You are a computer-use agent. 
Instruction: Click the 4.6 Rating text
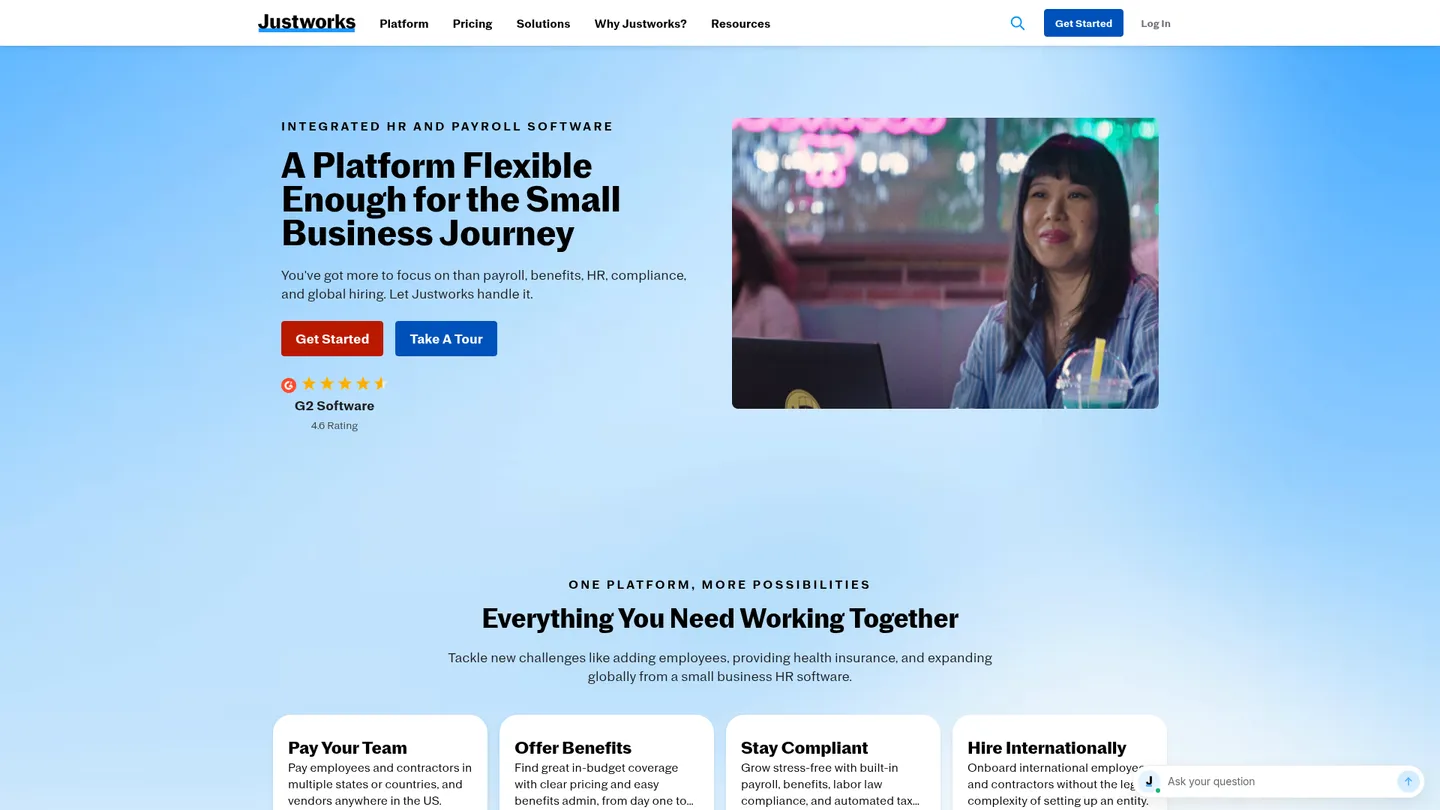coord(334,426)
